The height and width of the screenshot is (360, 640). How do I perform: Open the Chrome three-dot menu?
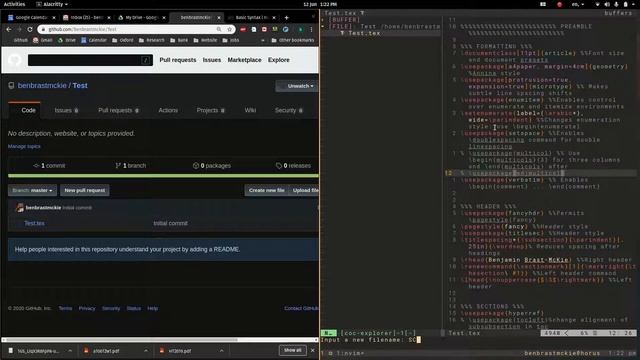tap(311, 29)
